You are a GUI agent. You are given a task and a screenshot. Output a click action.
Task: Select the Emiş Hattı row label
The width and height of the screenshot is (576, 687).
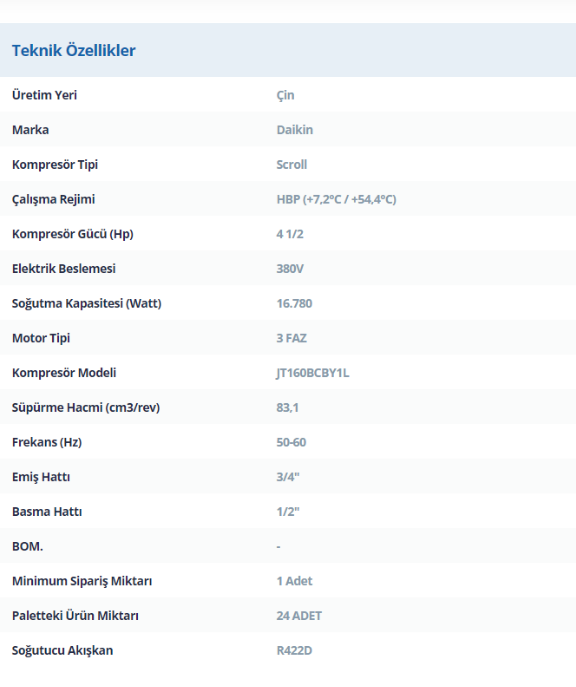click(x=41, y=477)
